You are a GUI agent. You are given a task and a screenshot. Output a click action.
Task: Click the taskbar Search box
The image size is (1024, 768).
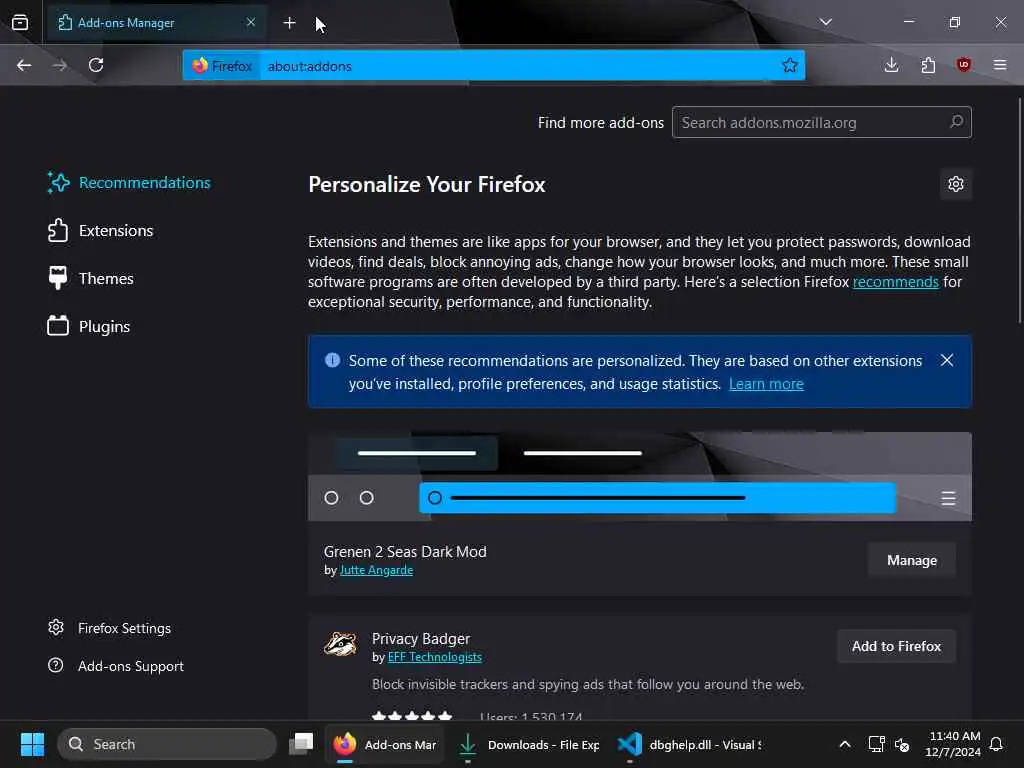point(167,744)
